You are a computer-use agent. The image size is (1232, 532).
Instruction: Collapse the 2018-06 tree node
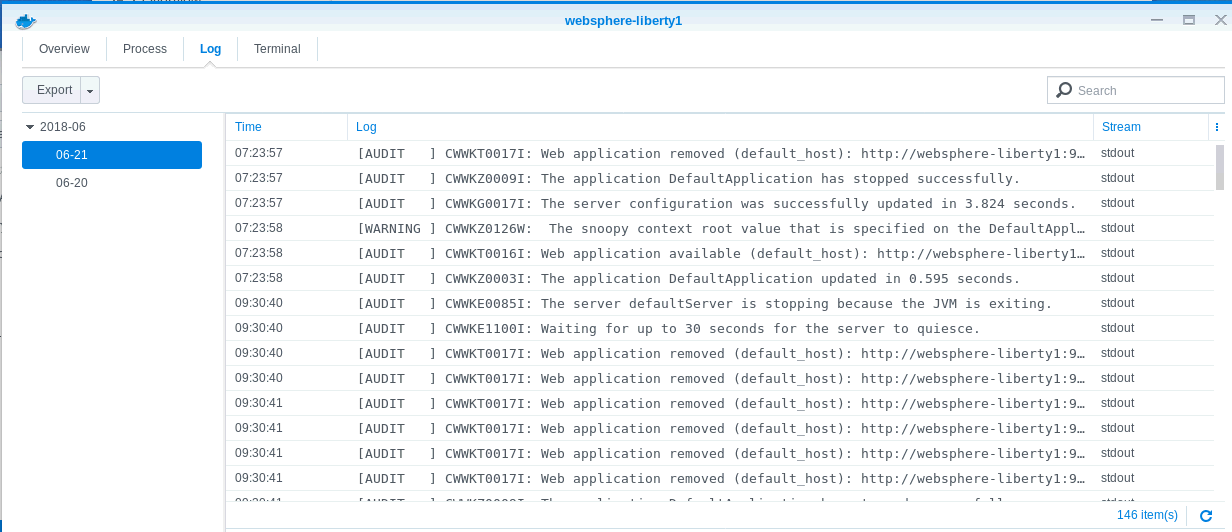(30, 127)
